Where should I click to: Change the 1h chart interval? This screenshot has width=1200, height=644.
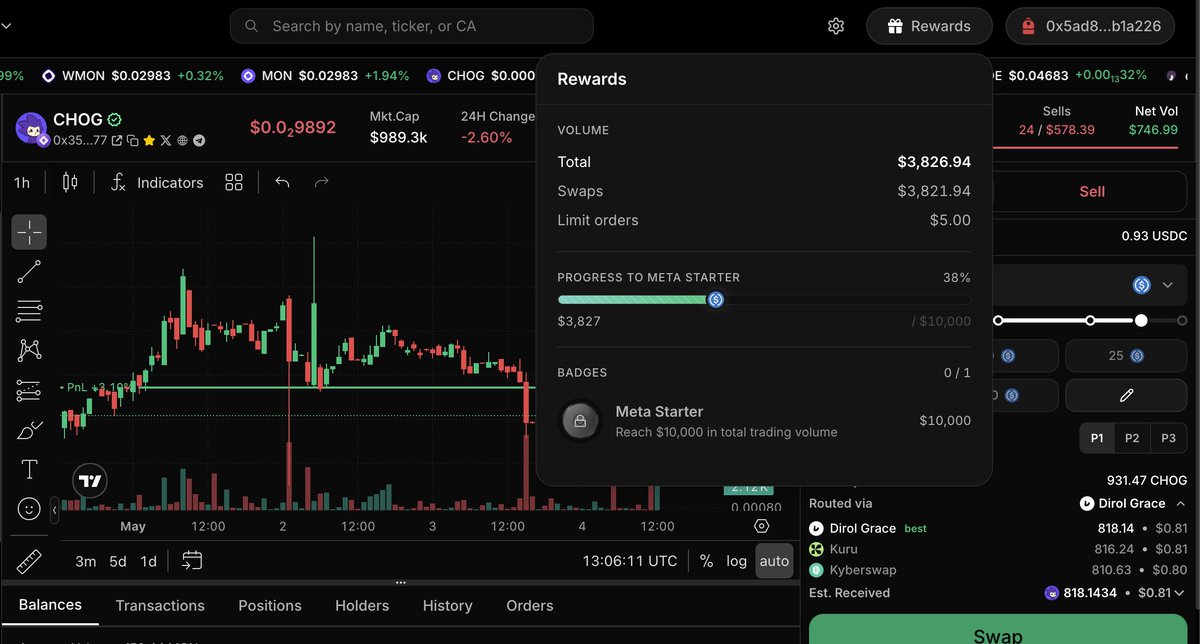[x=22, y=182]
